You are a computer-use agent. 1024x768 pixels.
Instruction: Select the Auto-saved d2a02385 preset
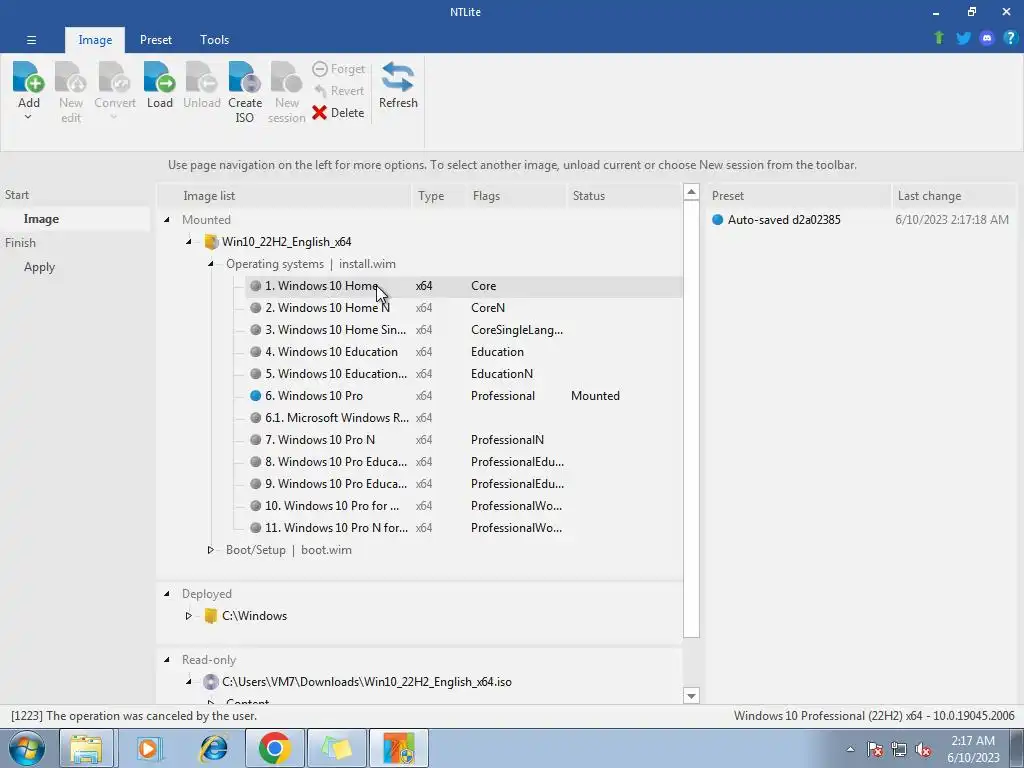(x=784, y=219)
